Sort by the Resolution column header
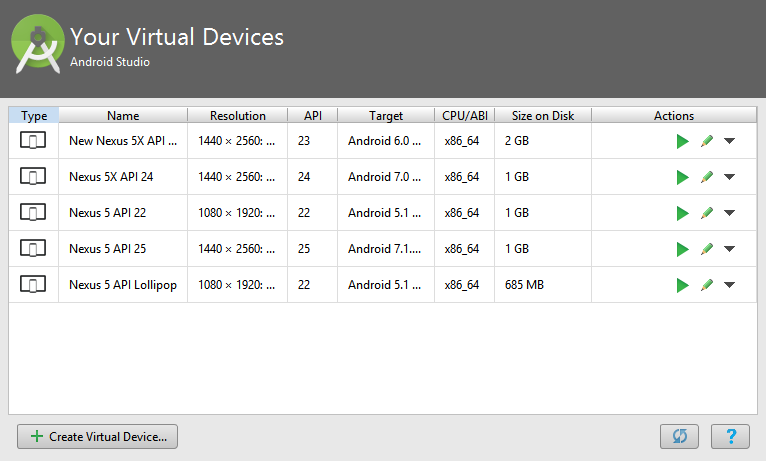This screenshot has width=766, height=461. [237, 115]
